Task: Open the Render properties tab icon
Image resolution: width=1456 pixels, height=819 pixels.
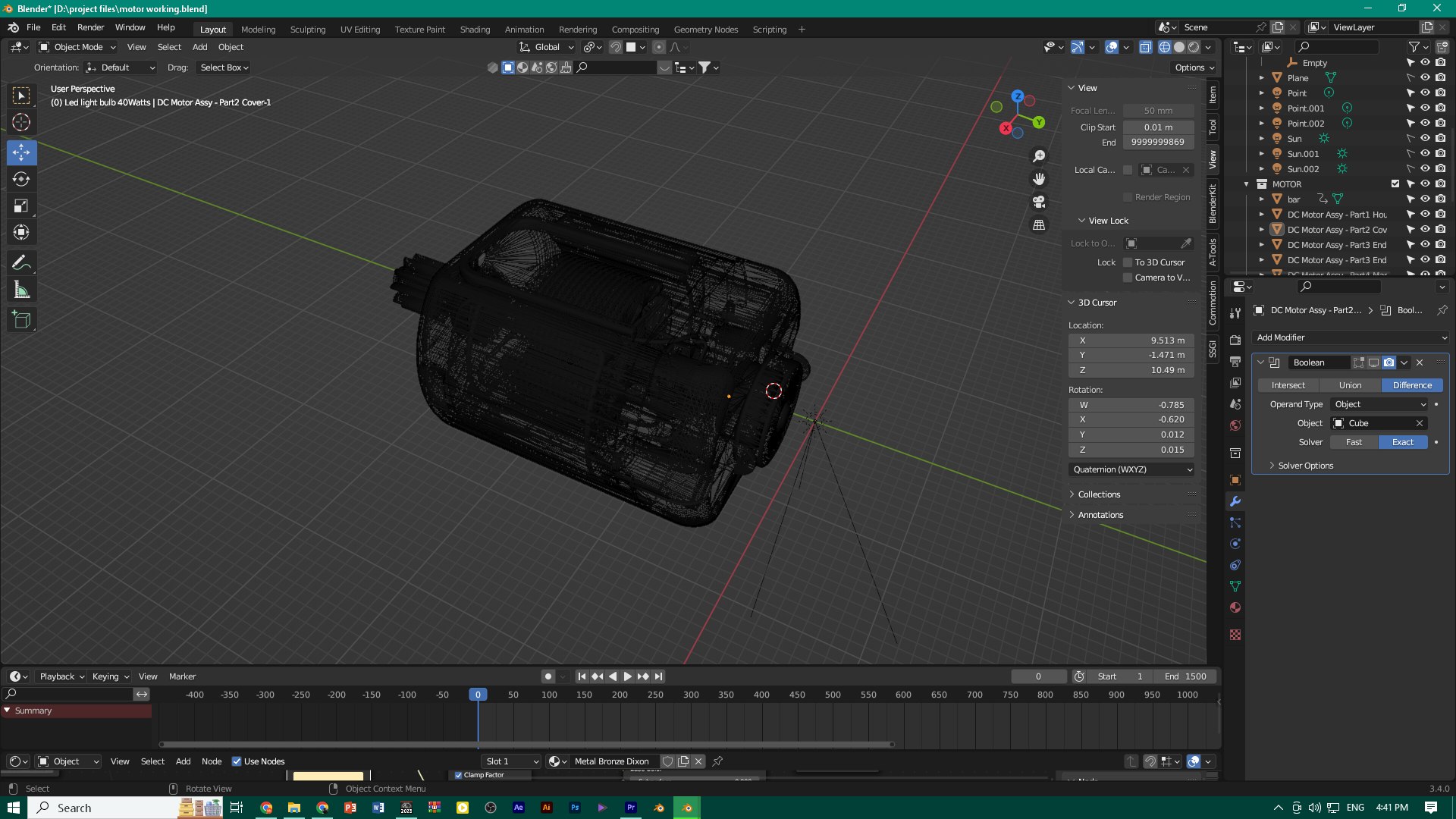Action: click(1235, 340)
